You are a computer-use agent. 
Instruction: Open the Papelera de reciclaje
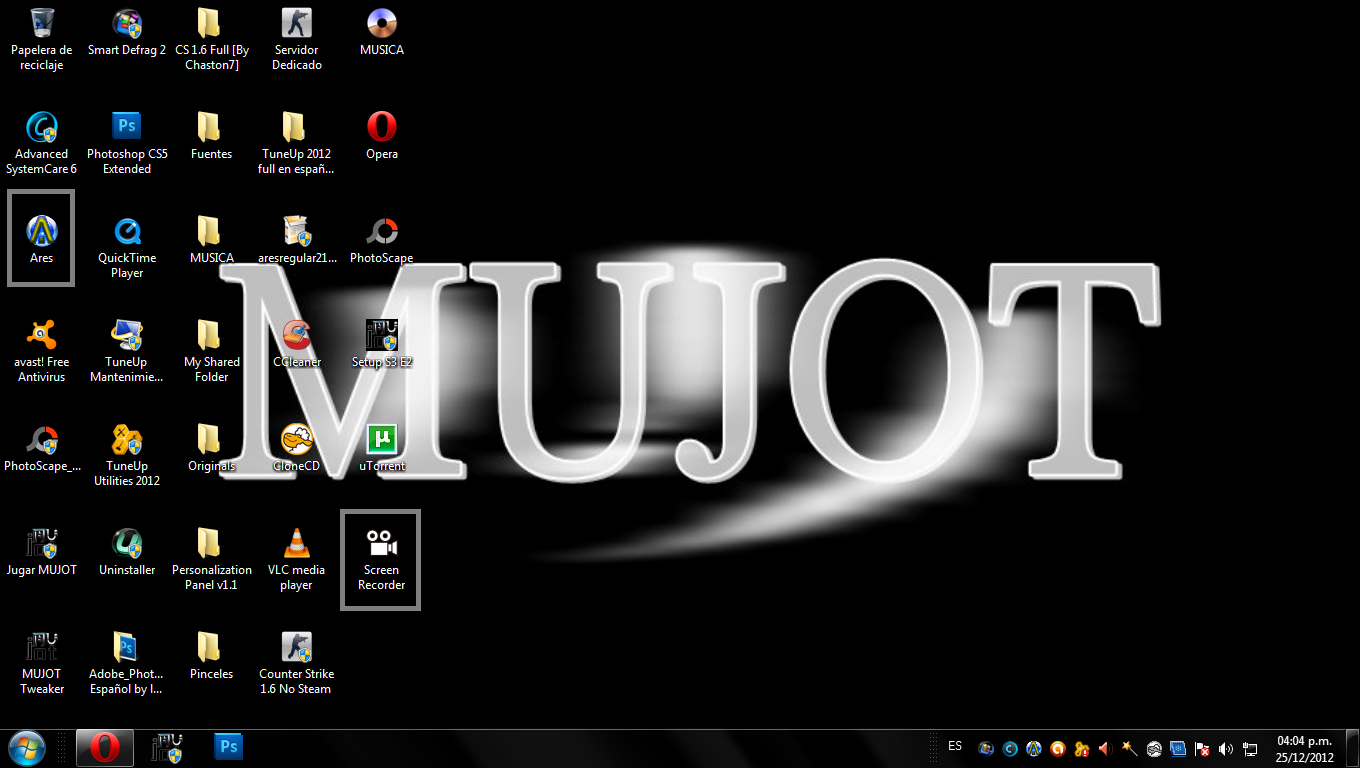point(41,24)
